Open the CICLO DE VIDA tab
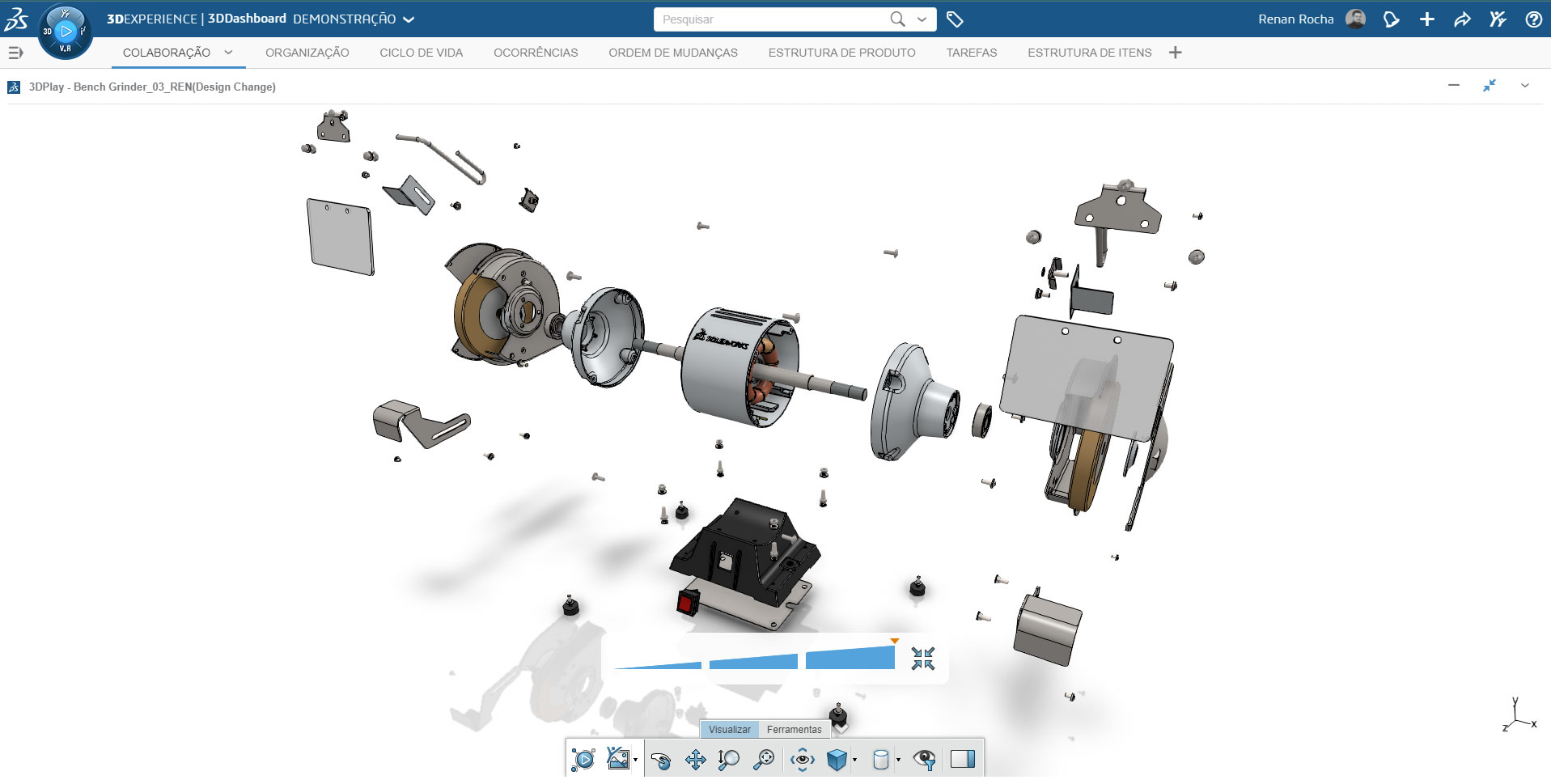Screen dimensions: 1551x784 coord(422,53)
